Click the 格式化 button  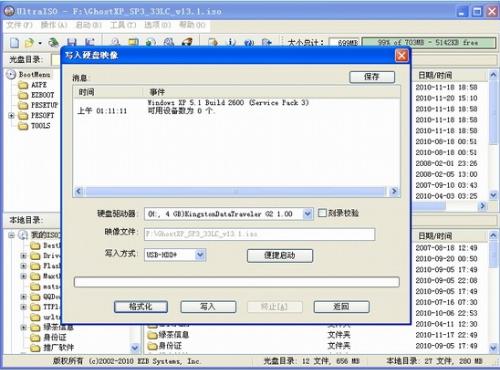point(141,307)
